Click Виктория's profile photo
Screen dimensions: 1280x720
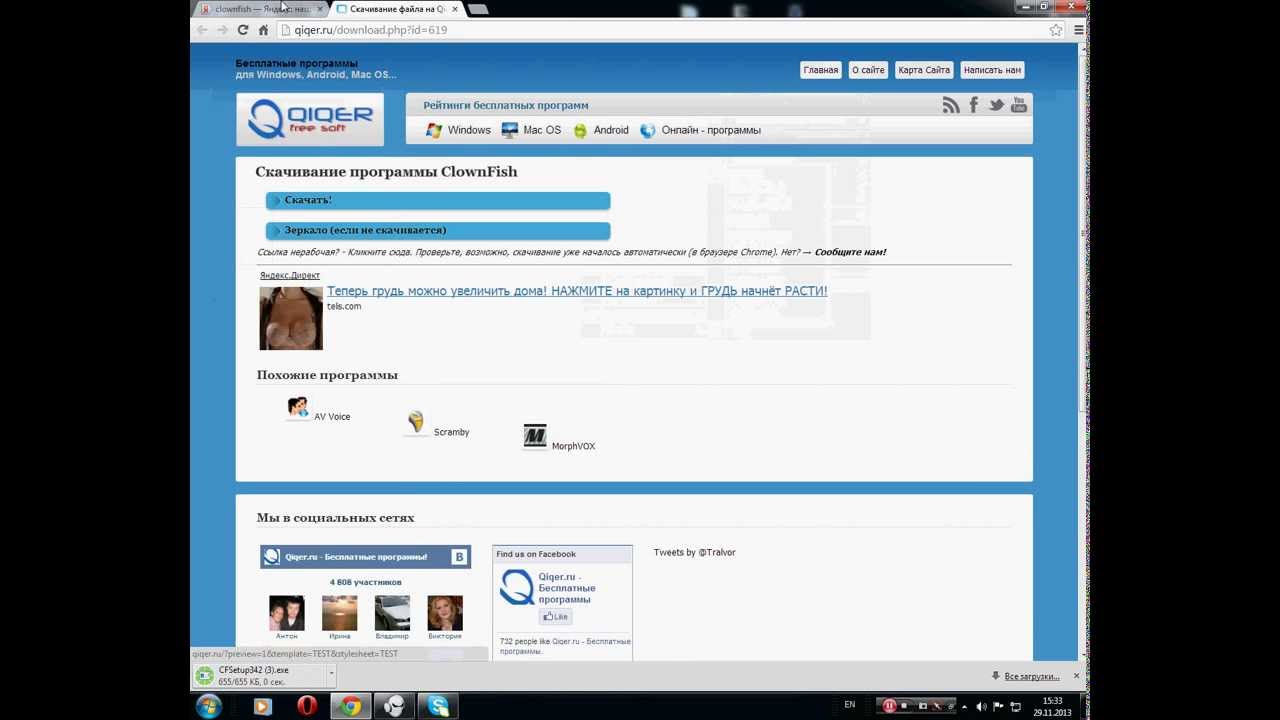[x=445, y=613]
